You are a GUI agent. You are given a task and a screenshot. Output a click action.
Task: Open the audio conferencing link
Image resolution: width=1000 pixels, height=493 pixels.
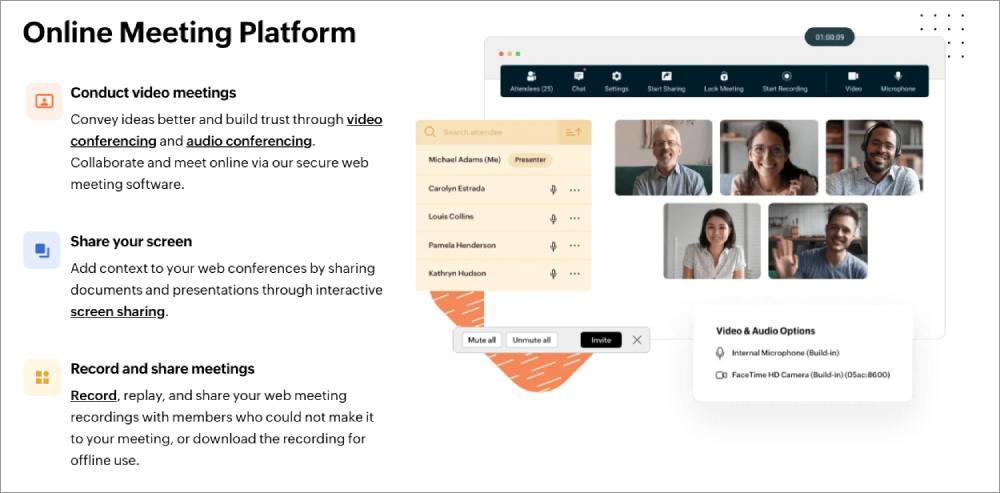pos(249,141)
